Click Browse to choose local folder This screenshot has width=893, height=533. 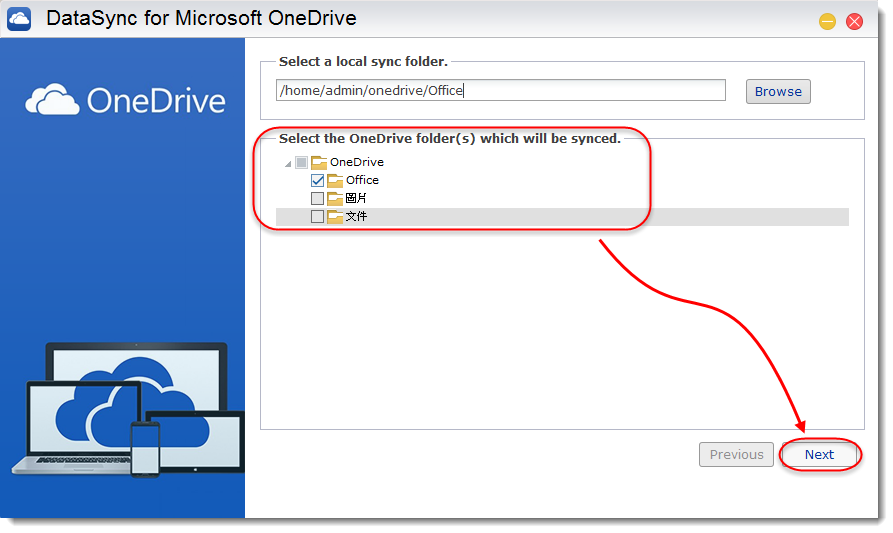pyautogui.click(x=778, y=92)
